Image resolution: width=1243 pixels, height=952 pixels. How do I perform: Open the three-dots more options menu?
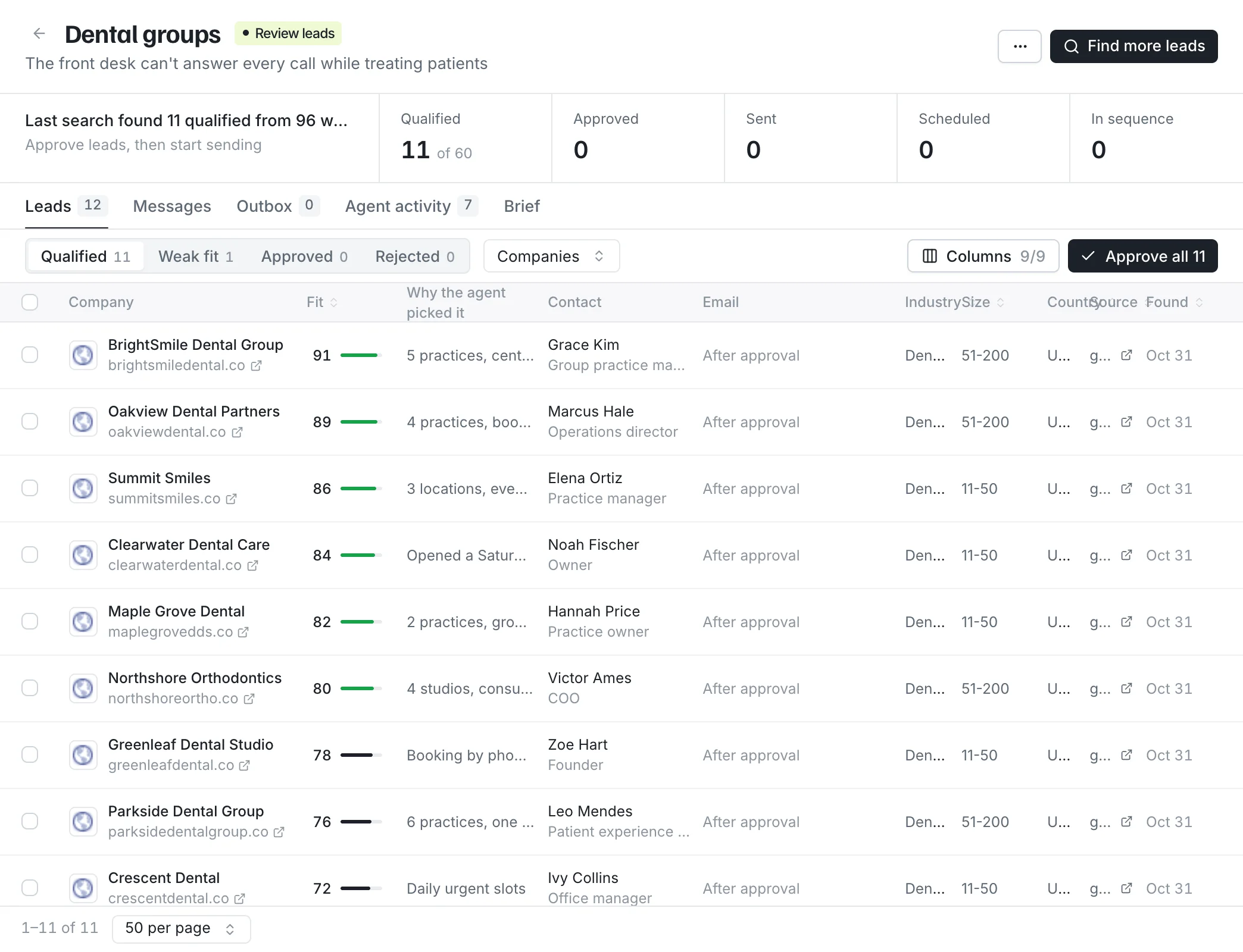1020,46
